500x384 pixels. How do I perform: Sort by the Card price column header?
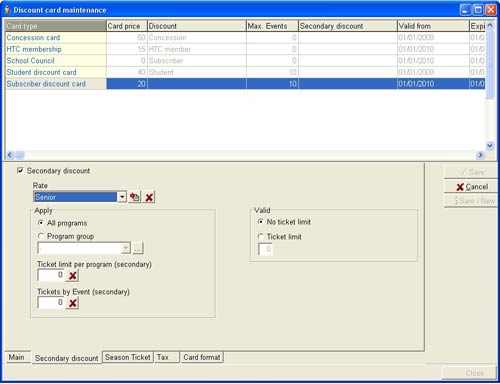point(127,26)
